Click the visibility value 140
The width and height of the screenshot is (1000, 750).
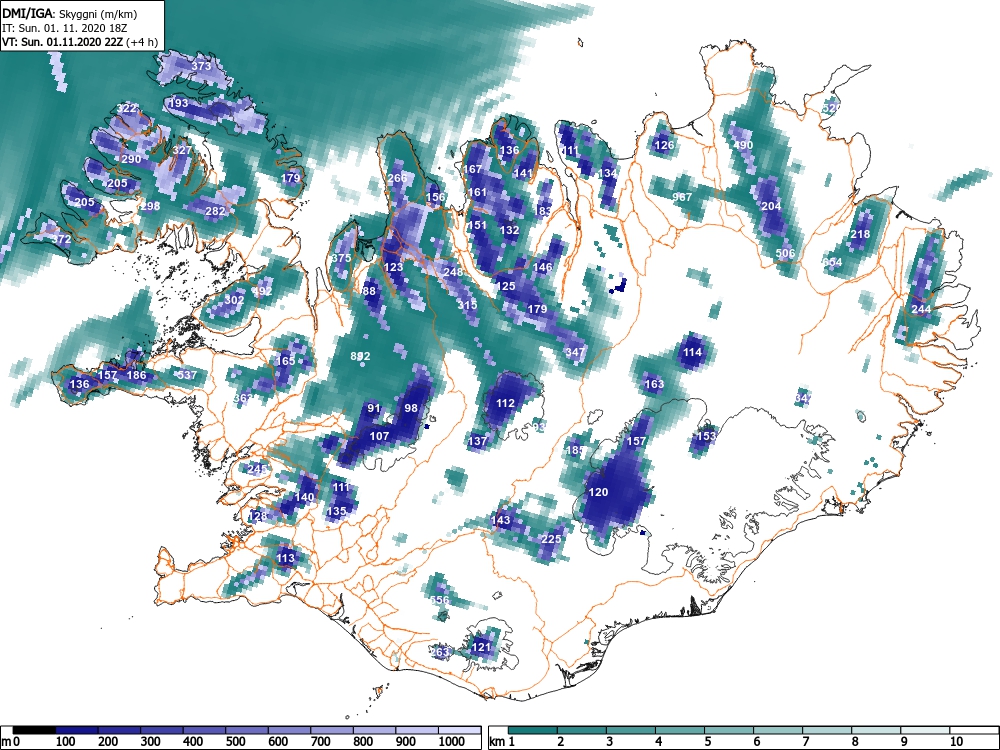pyautogui.click(x=305, y=497)
